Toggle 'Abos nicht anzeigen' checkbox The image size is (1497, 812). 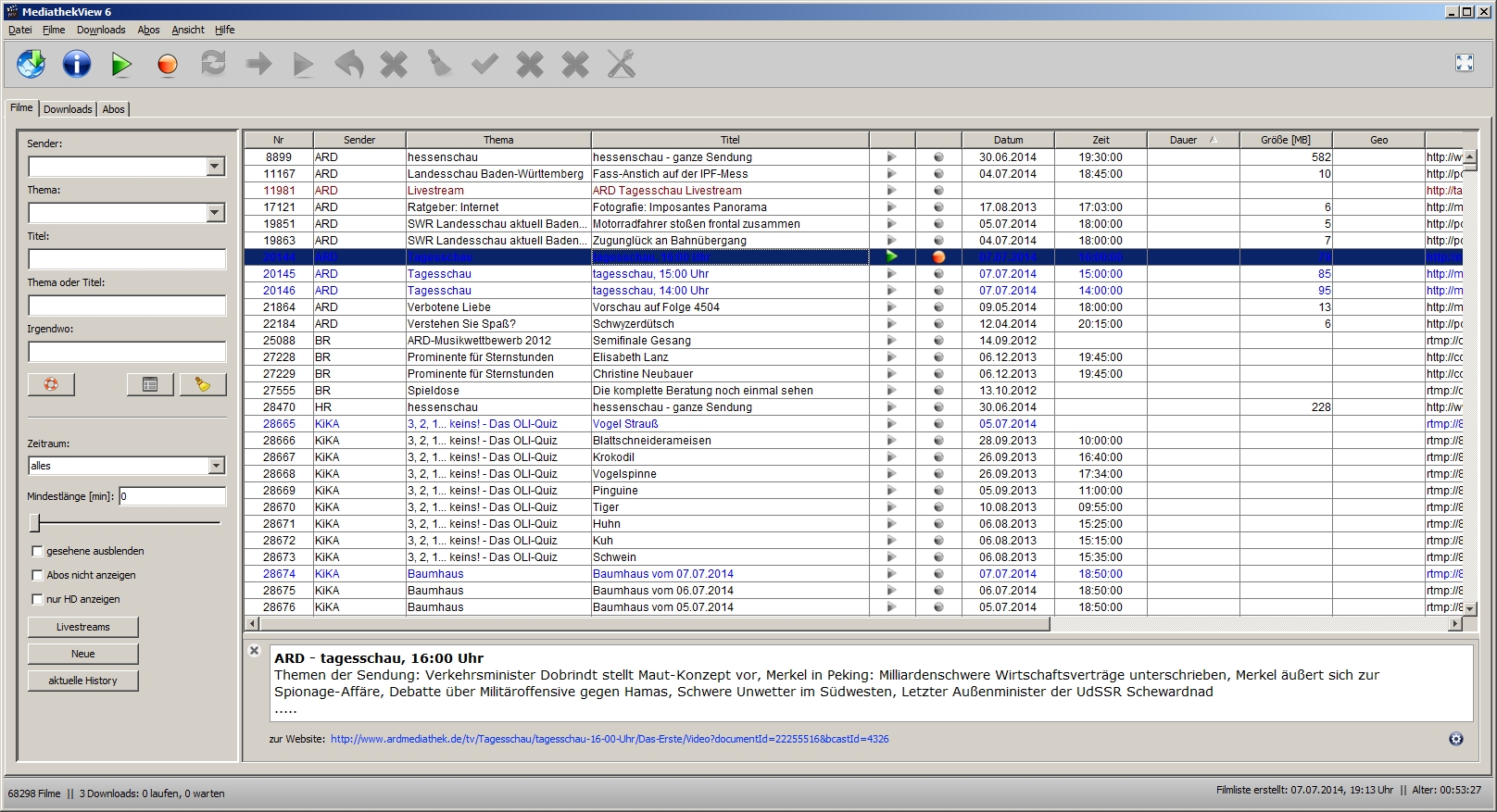(38, 575)
